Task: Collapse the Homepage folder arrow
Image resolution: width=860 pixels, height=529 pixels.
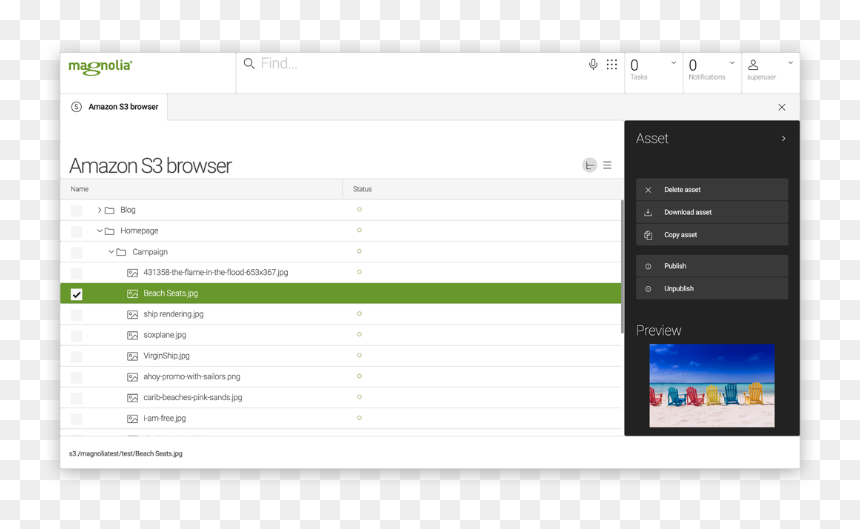Action: coord(99,231)
